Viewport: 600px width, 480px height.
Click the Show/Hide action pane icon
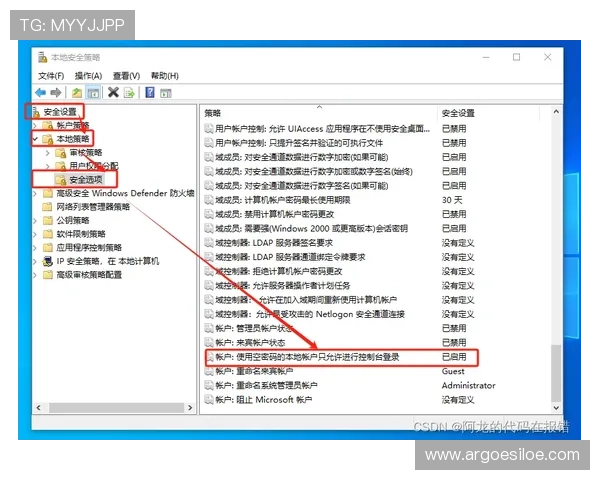point(166,93)
